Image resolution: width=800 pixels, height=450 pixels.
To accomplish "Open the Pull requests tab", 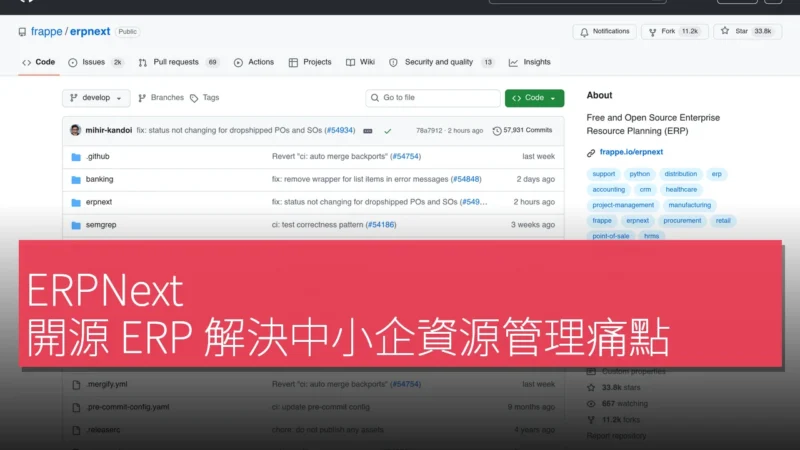I will (179, 62).
